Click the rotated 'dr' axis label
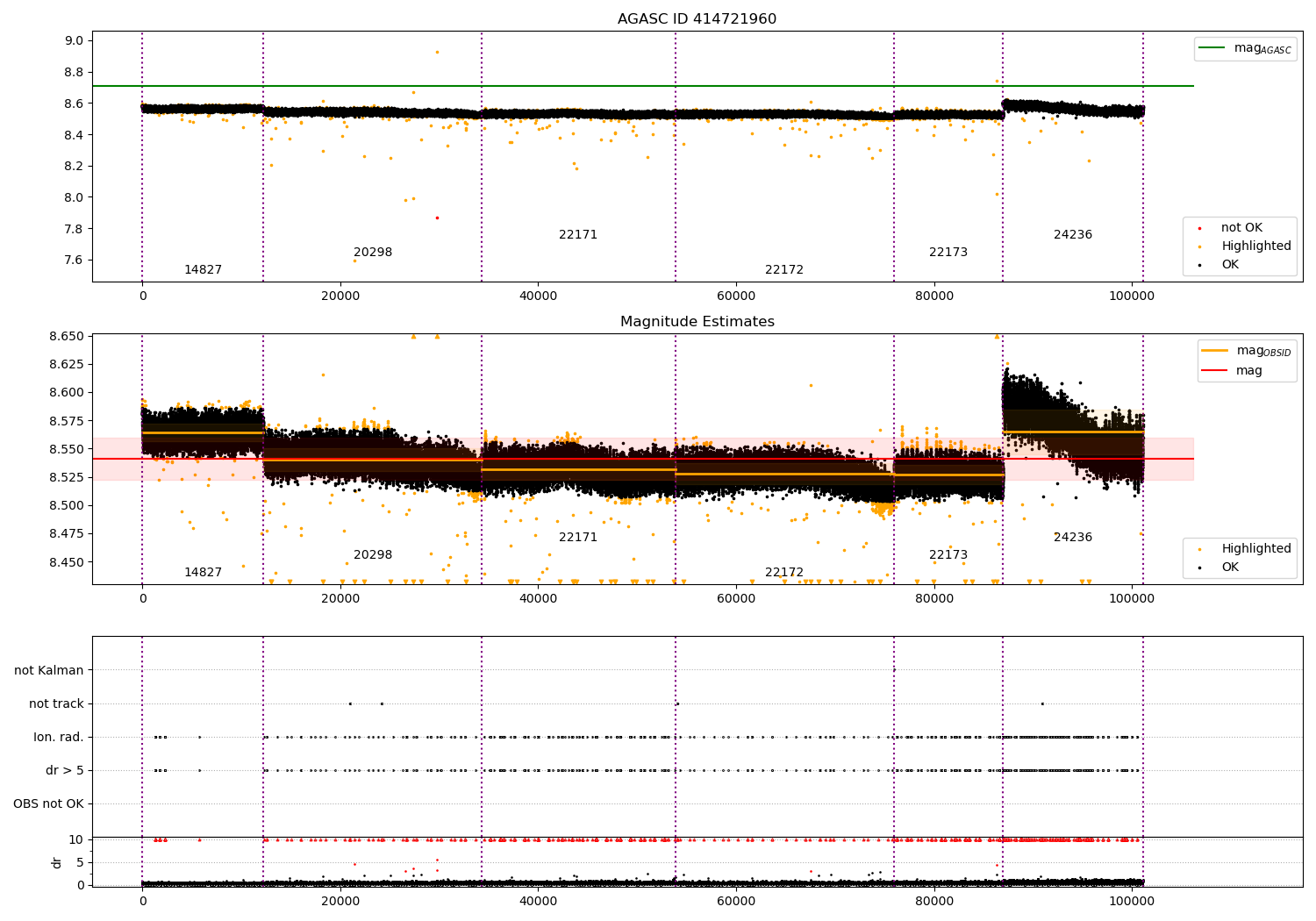 (57, 862)
